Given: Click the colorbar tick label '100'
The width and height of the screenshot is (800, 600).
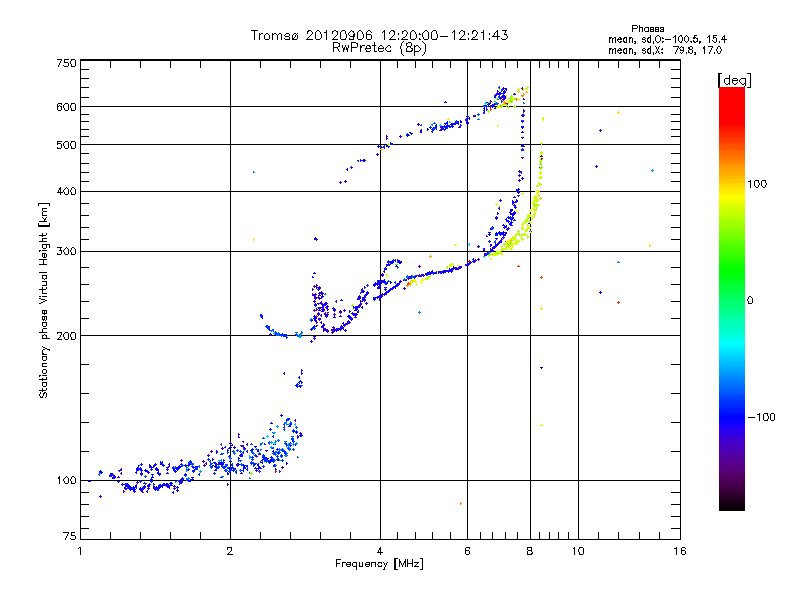Looking at the screenshot, I should pyautogui.click(x=757, y=184).
